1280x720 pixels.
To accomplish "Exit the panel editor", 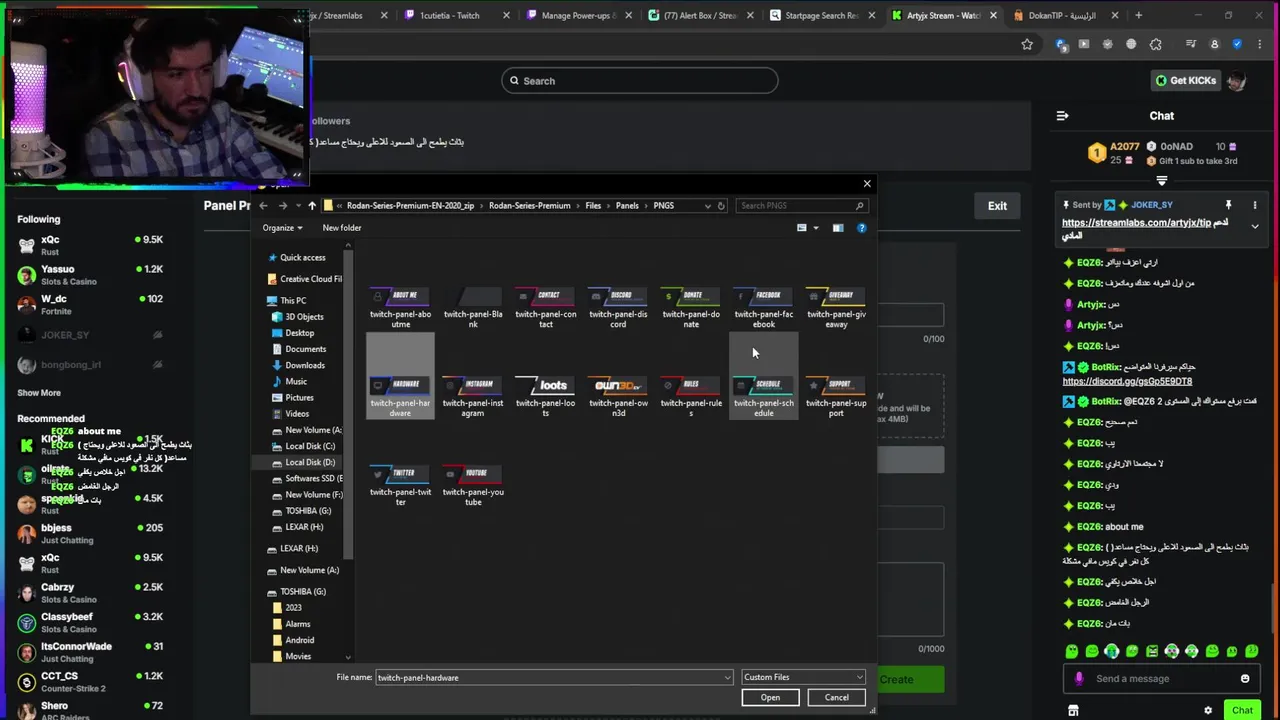I will tap(997, 206).
